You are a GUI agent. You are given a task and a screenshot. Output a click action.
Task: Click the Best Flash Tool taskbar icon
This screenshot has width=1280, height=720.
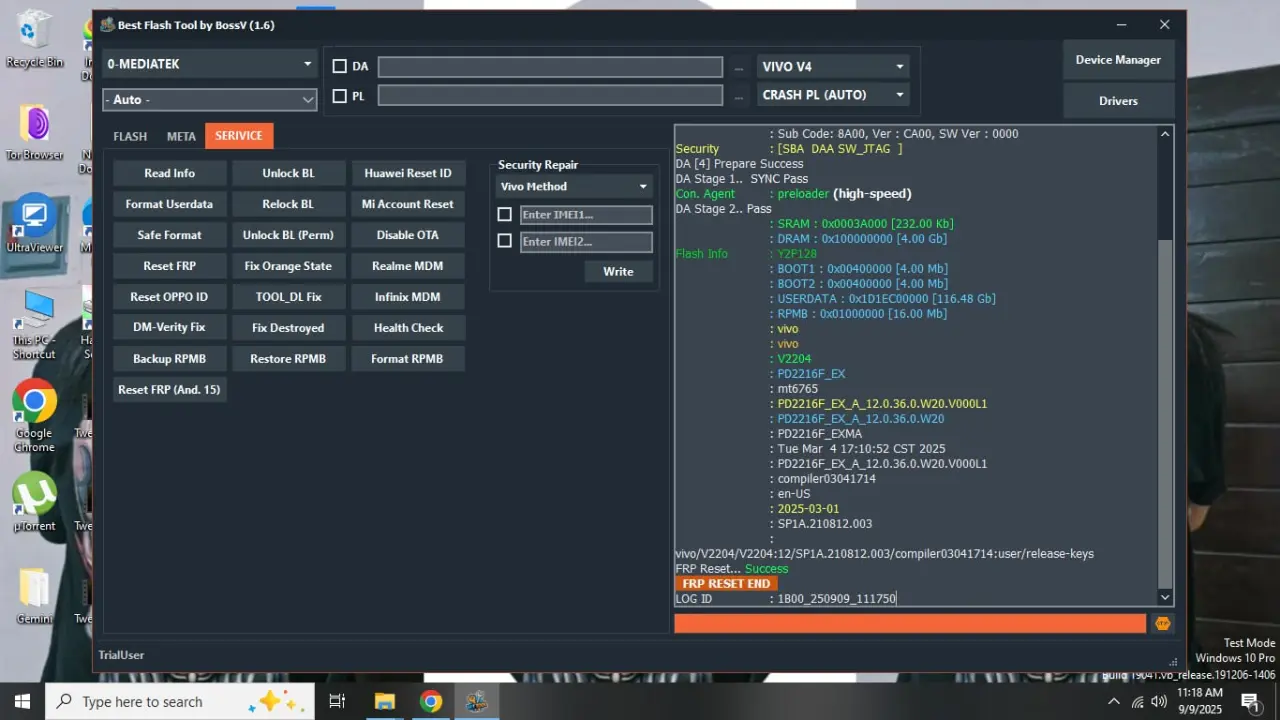[476, 701]
